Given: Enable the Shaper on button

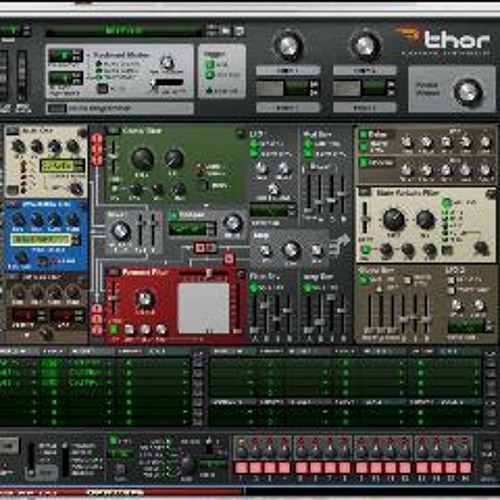Looking at the screenshot, I should pos(173,215).
